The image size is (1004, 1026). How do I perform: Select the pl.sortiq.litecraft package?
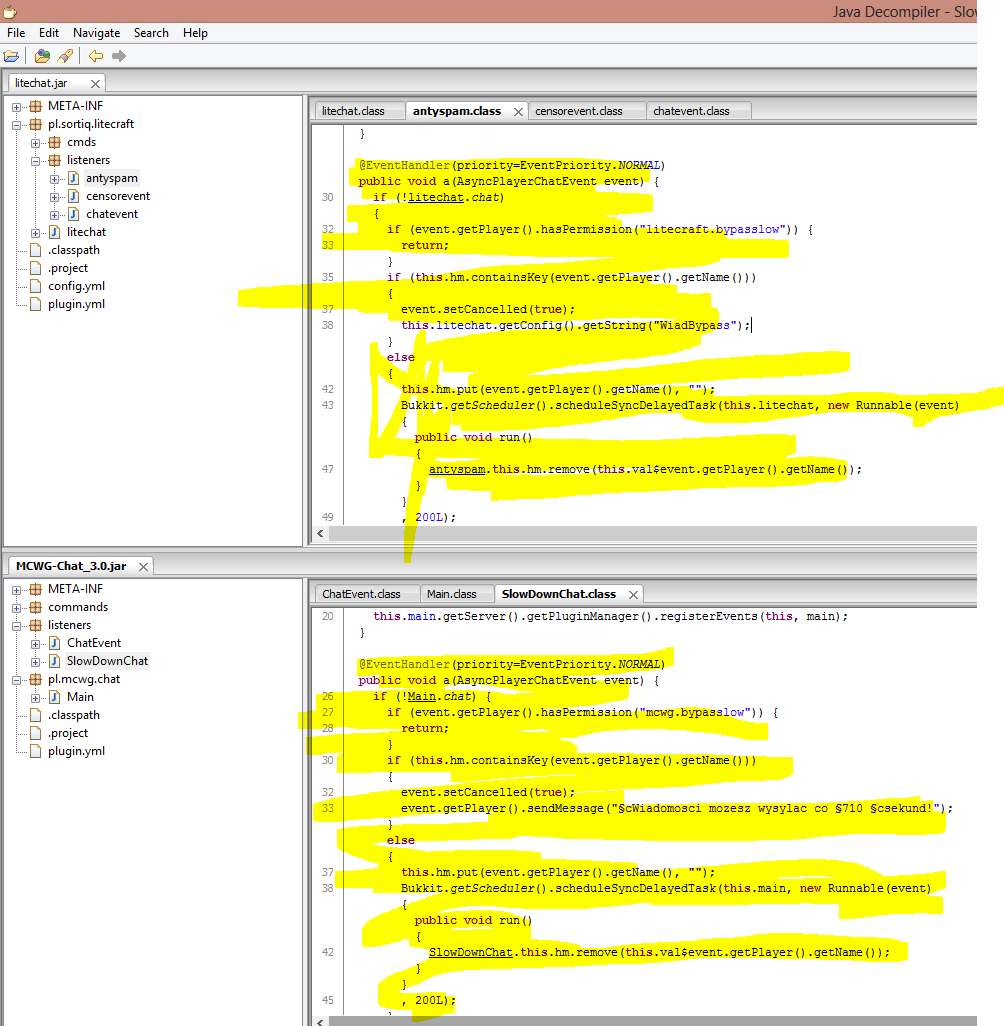91,124
